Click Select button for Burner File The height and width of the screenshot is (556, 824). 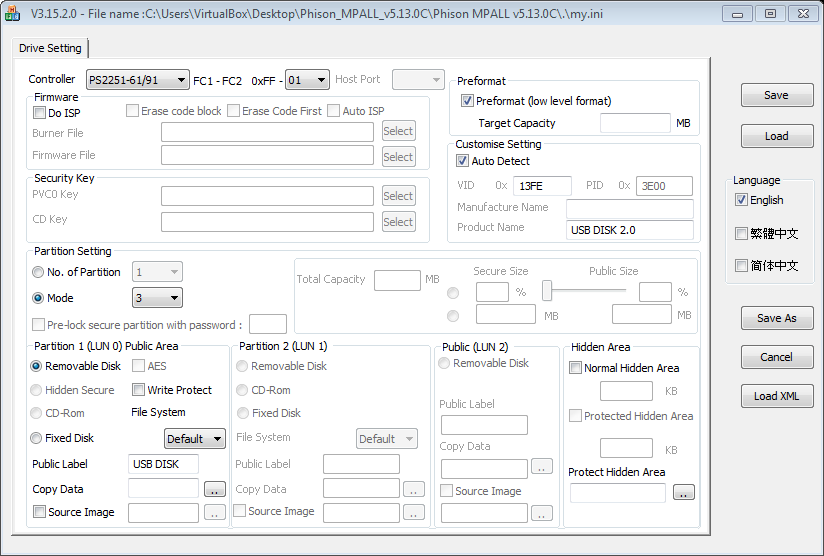[398, 131]
